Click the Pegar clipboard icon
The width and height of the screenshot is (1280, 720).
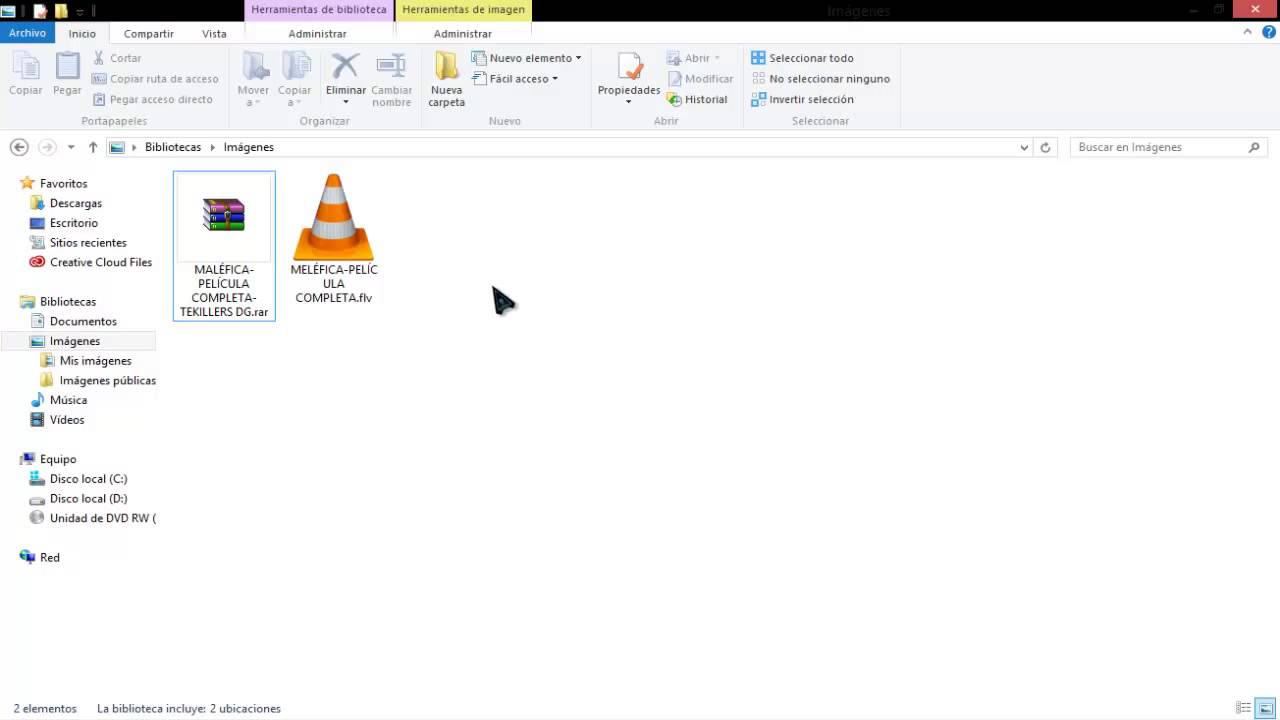click(x=67, y=67)
